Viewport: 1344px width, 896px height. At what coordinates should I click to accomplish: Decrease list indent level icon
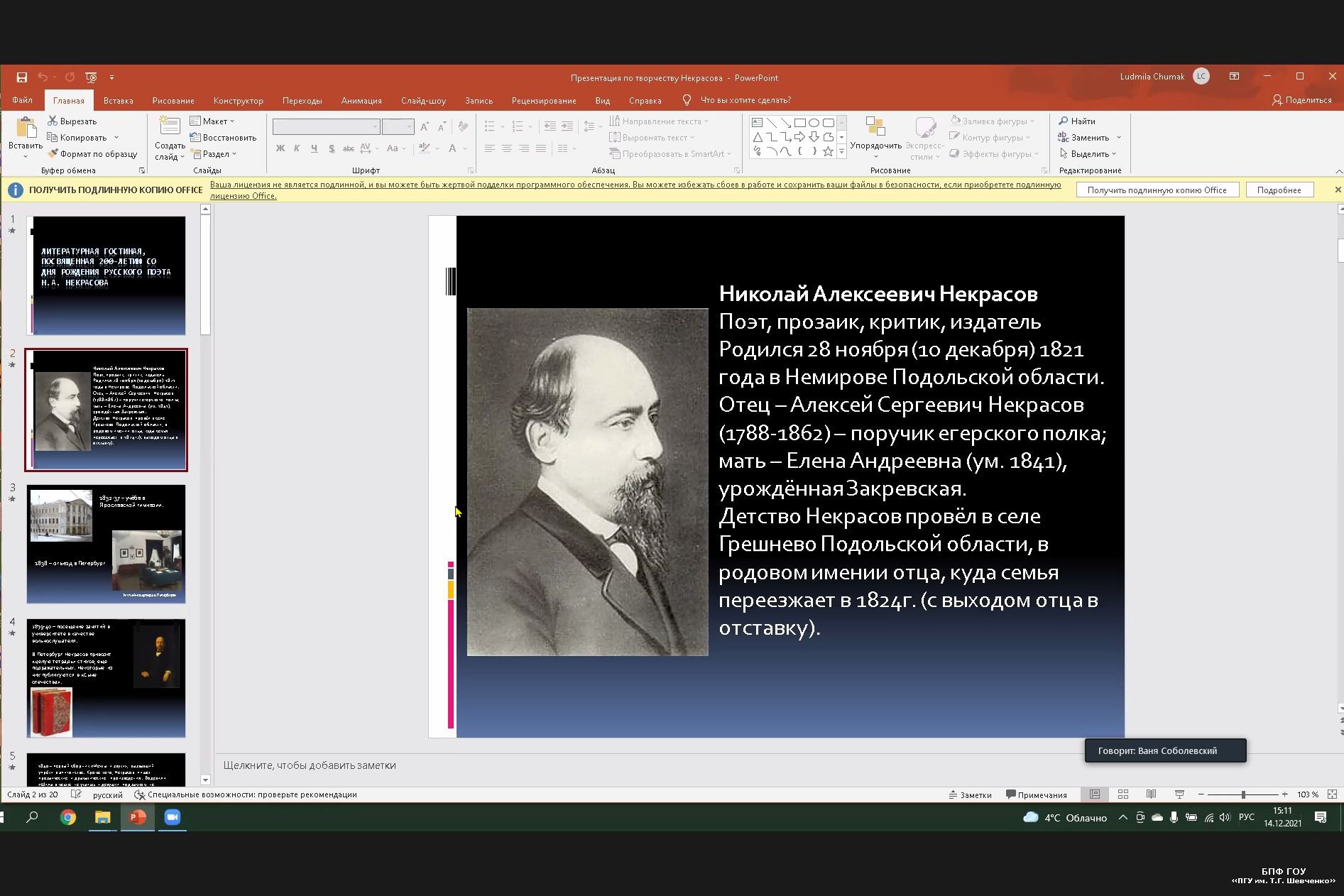pyautogui.click(x=550, y=126)
